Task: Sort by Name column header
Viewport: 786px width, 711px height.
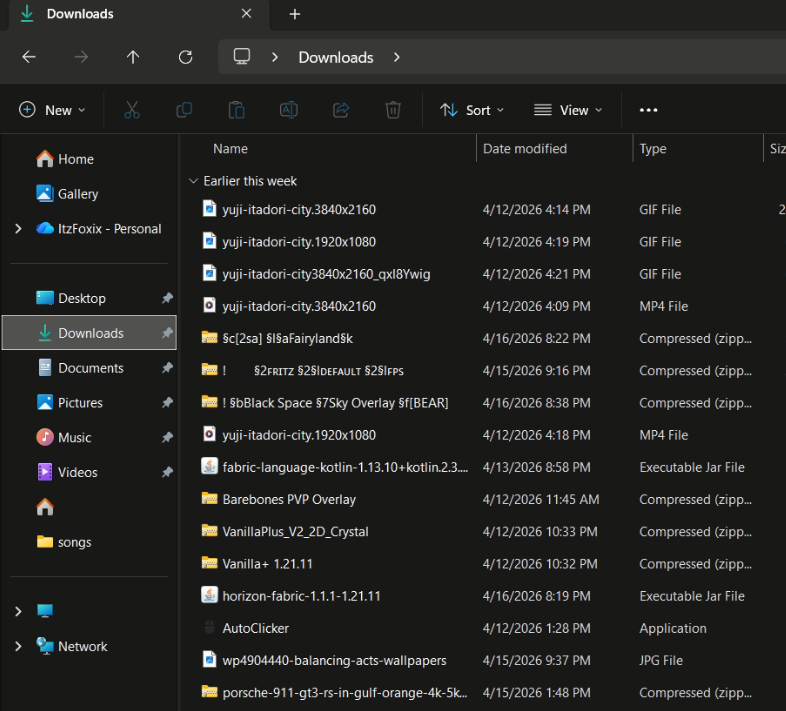Action: pos(230,148)
